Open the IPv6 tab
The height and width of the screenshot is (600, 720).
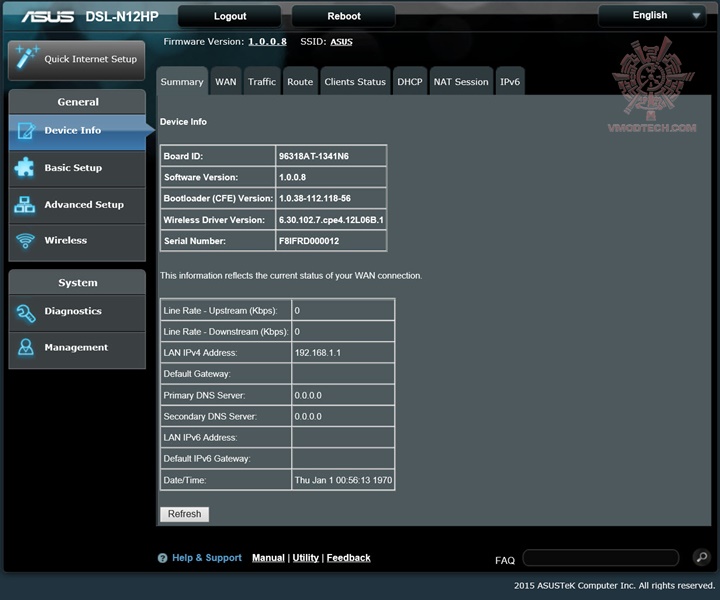point(510,82)
